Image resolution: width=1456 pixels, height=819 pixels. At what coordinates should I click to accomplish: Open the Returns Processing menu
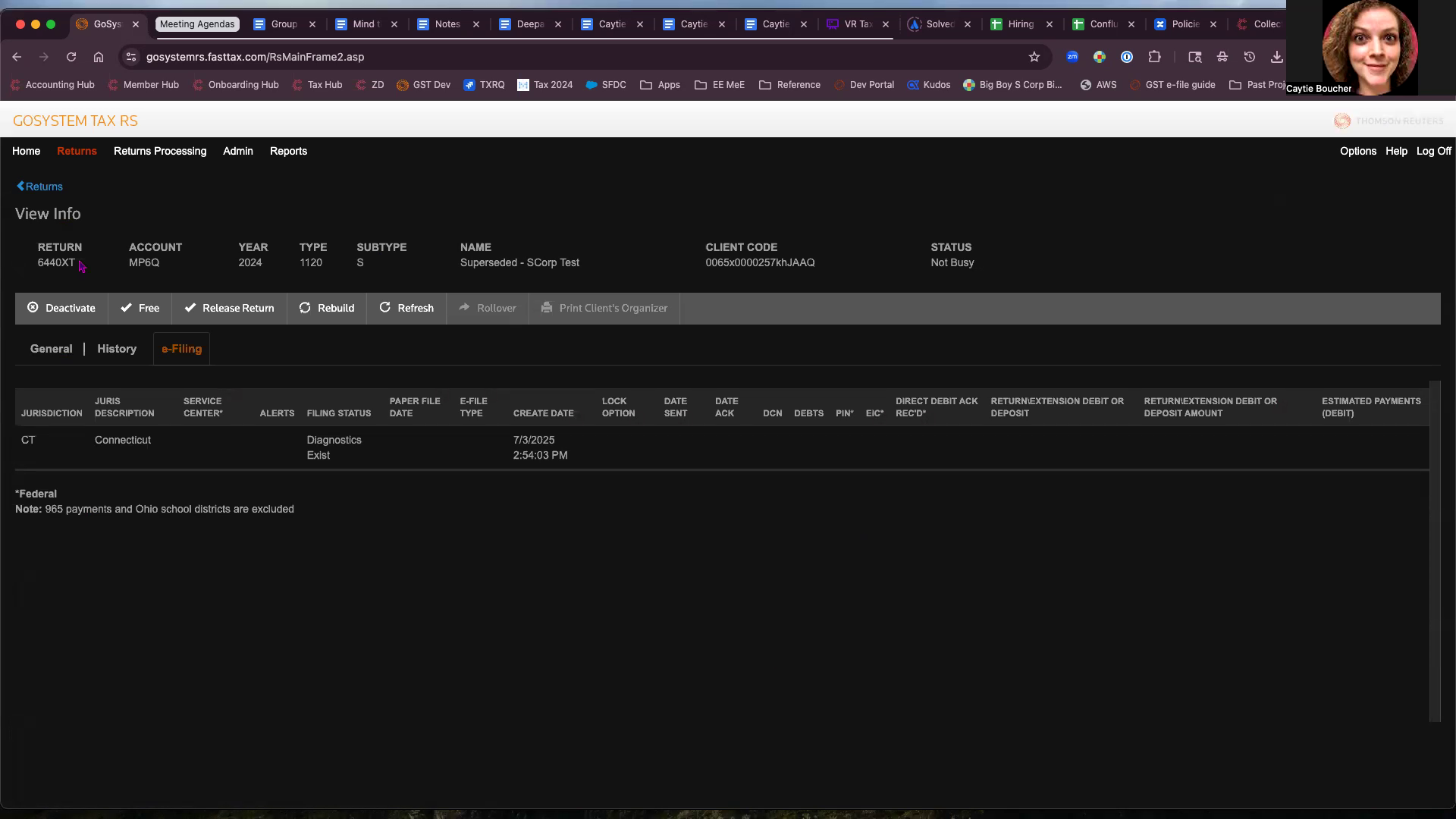(160, 151)
